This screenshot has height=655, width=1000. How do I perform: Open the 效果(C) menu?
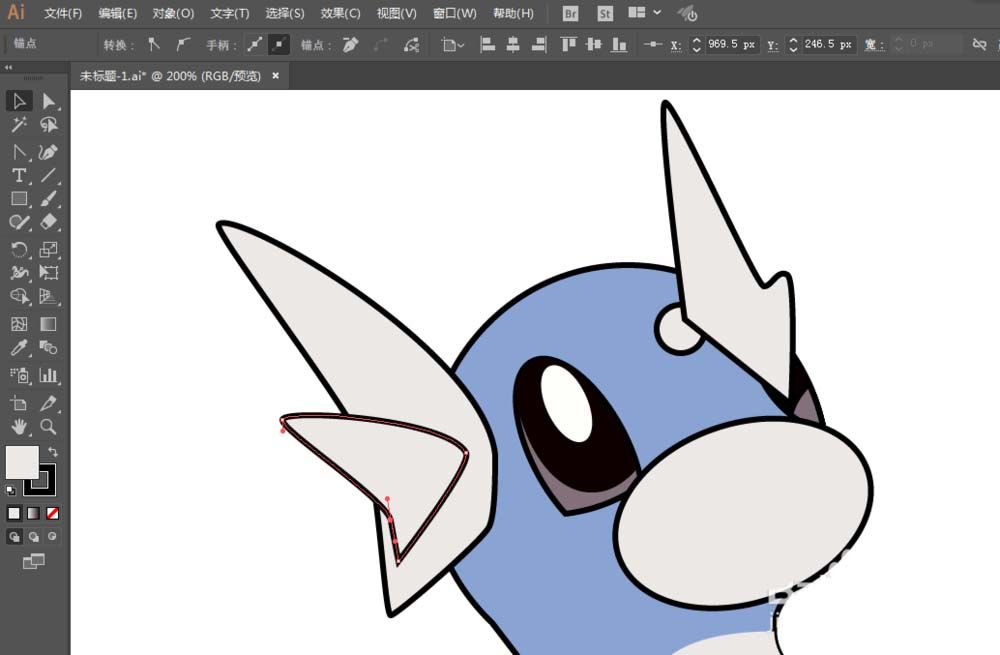[340, 13]
